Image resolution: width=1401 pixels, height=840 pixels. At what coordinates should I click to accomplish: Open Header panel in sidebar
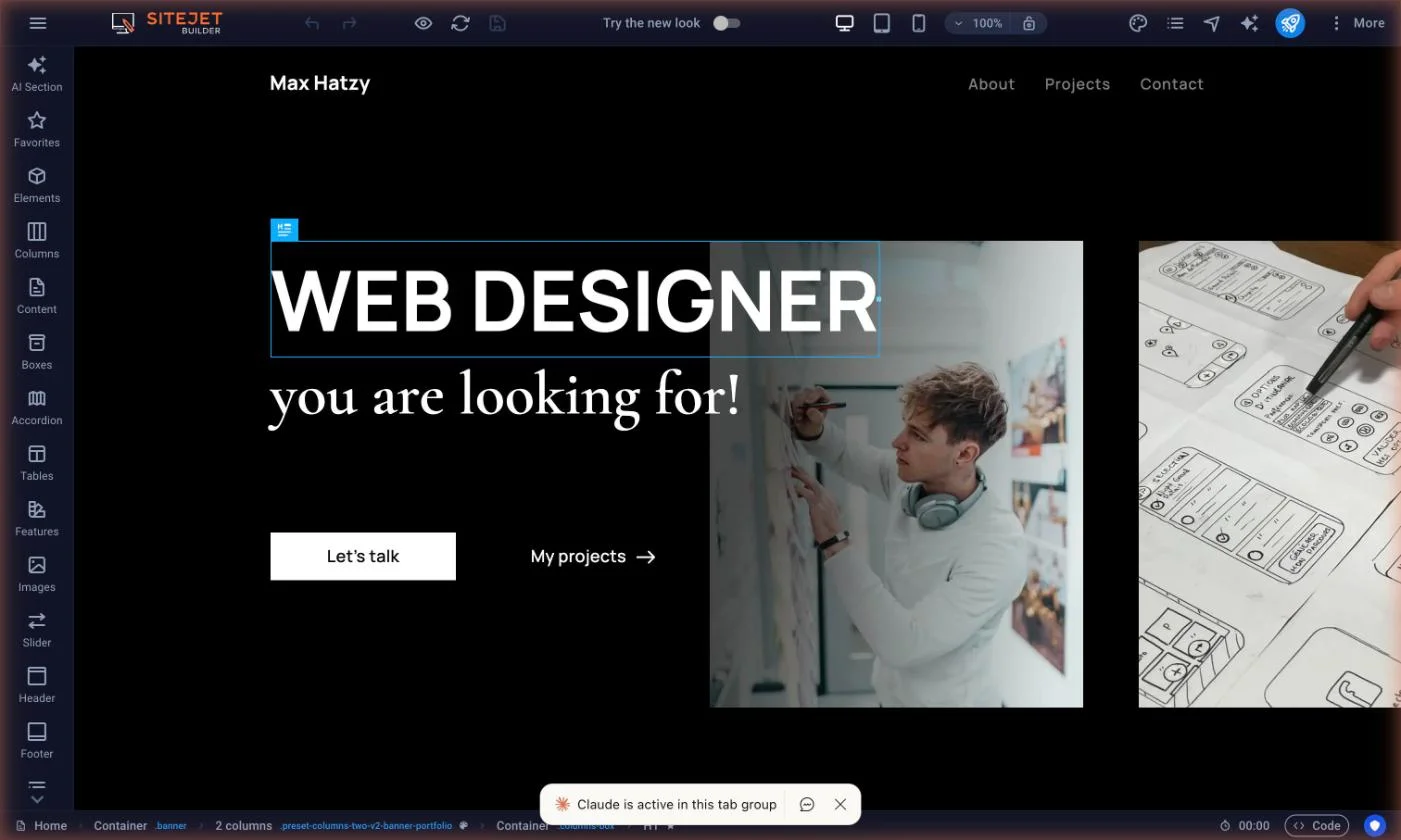pos(37,685)
